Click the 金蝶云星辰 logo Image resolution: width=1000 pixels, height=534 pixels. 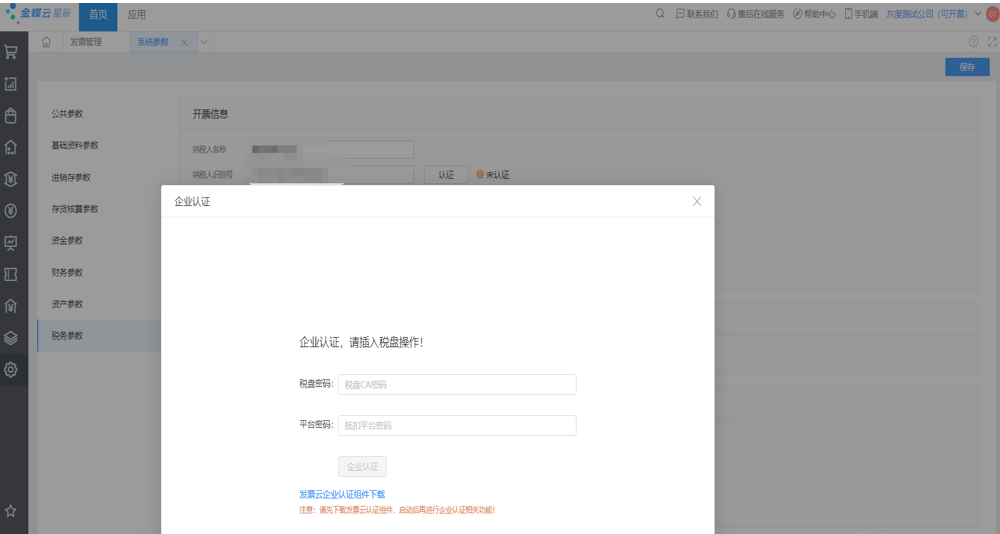coord(38,13)
